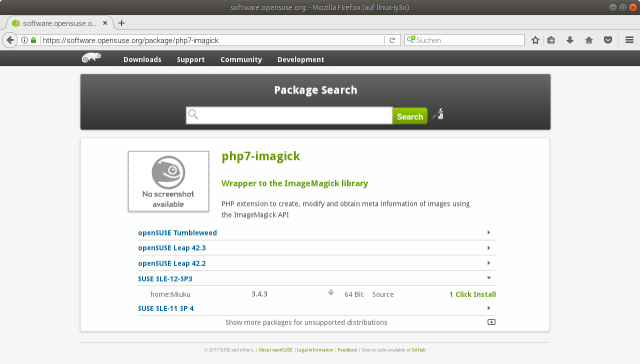Reload the page with the refresh icon
Viewport: 640px width, 364px height.
392,40
